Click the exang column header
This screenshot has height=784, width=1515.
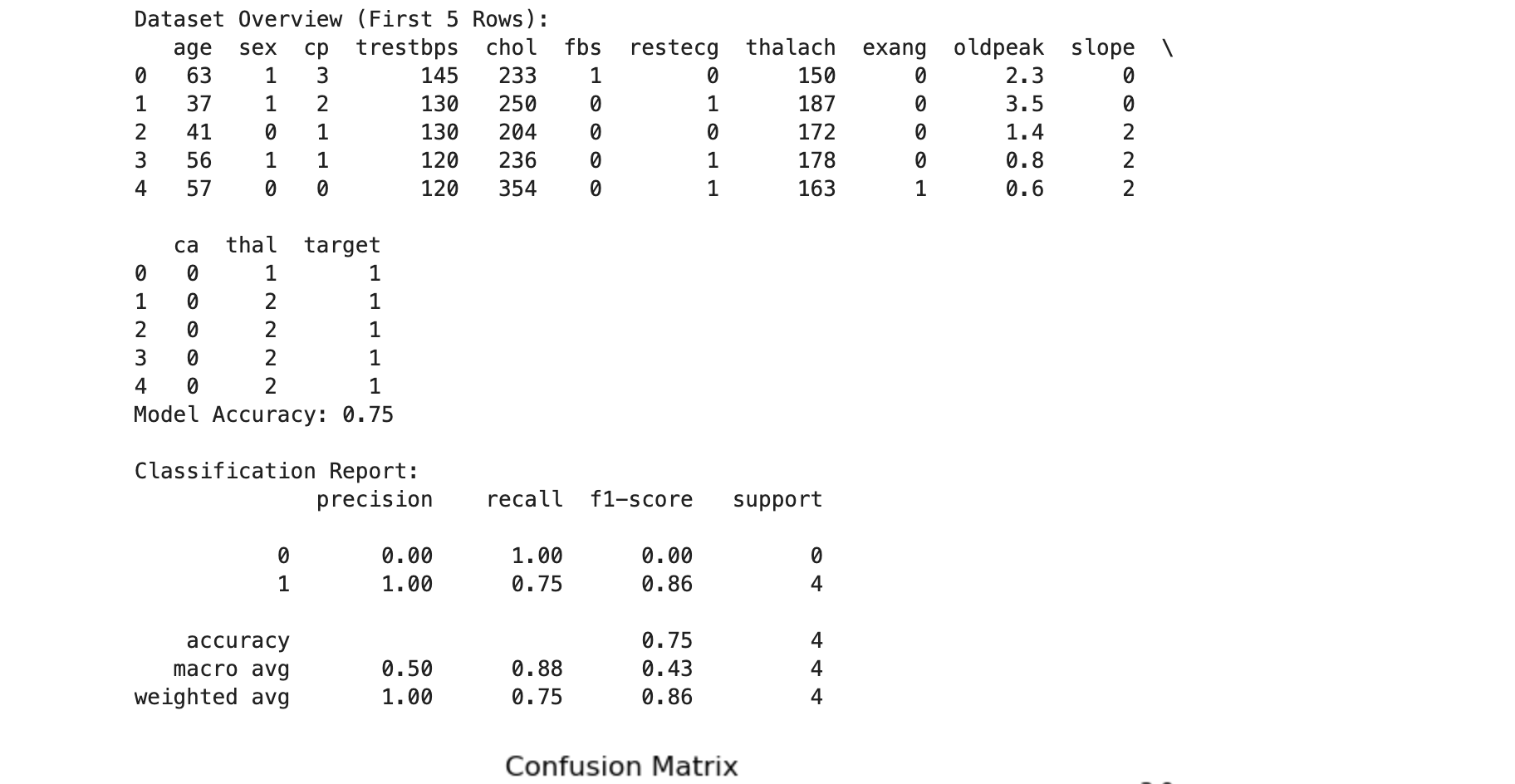tap(894, 48)
